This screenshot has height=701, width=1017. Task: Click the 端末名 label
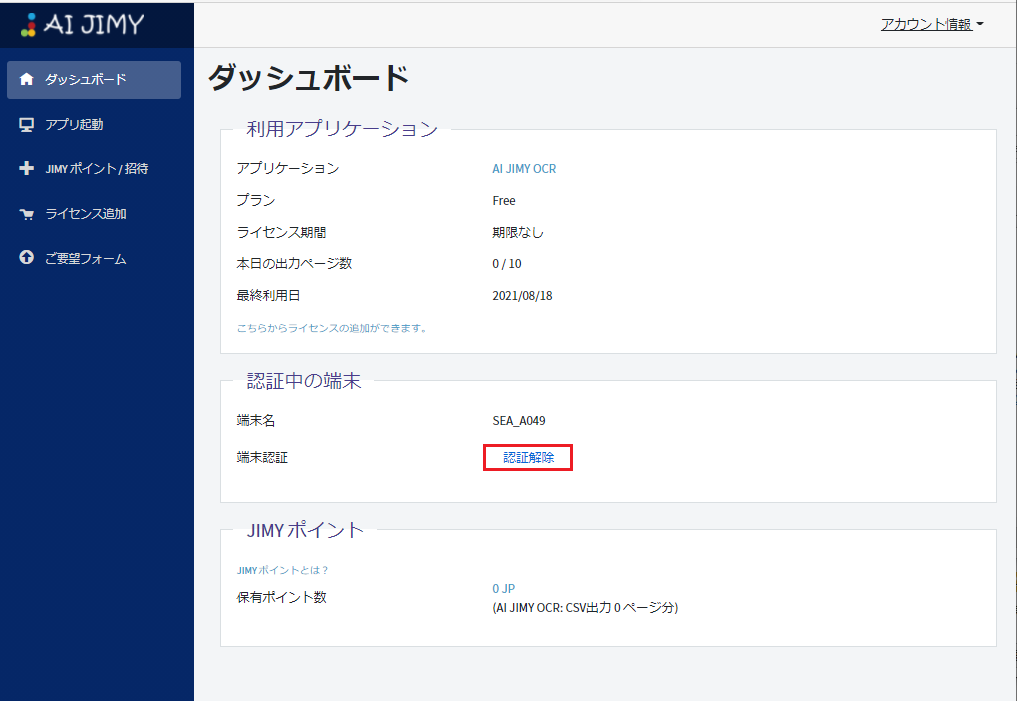pyautogui.click(x=256, y=421)
